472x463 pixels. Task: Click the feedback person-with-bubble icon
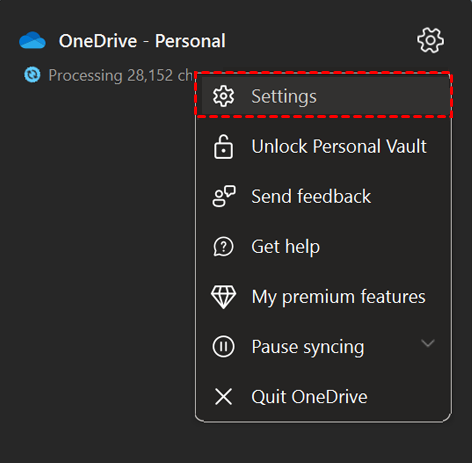click(x=224, y=196)
